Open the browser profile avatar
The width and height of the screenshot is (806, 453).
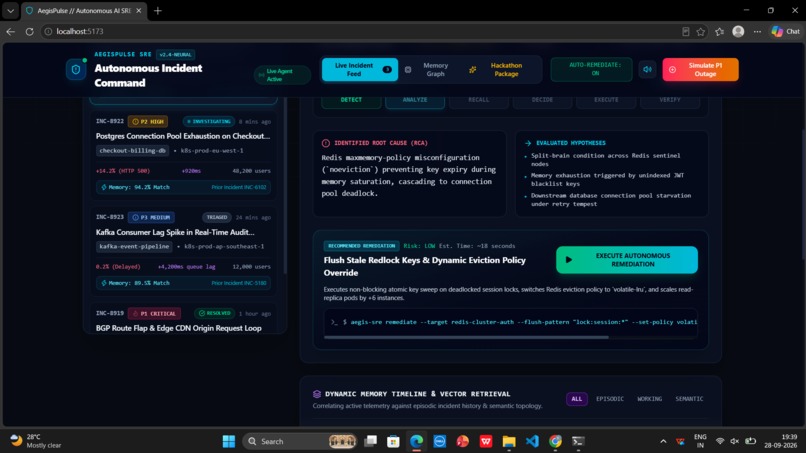click(738, 31)
